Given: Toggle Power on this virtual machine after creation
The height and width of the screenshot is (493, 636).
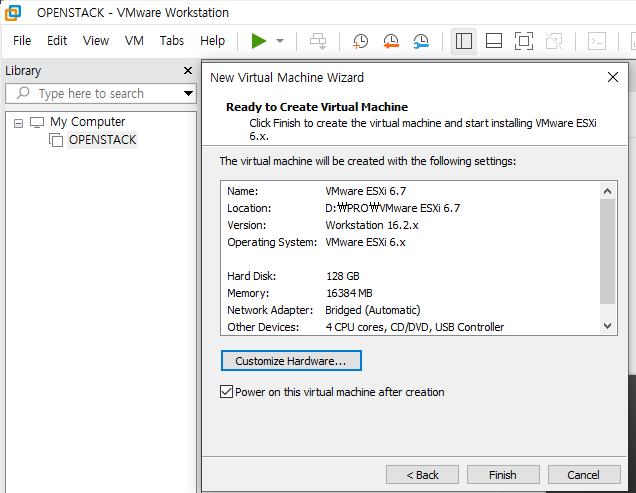Looking at the screenshot, I should point(226,392).
